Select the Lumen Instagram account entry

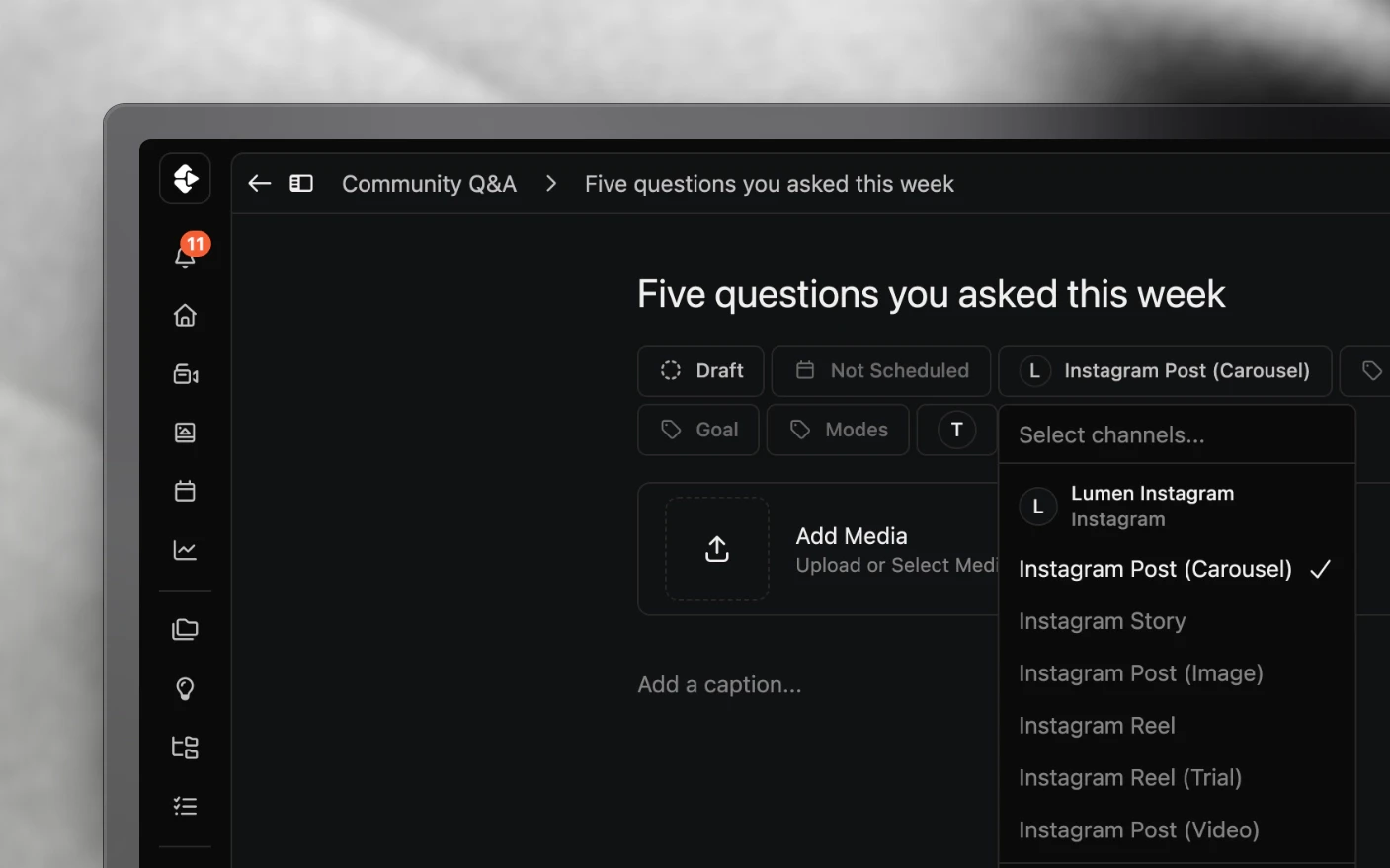pyautogui.click(x=1177, y=506)
